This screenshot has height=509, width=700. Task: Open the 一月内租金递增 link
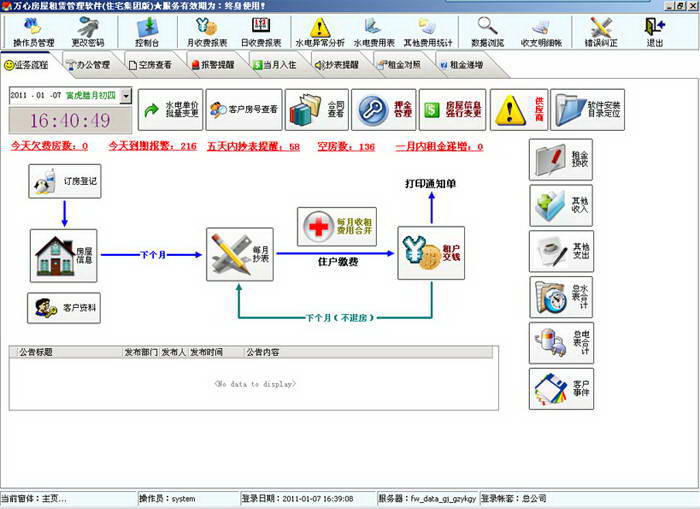tap(439, 146)
